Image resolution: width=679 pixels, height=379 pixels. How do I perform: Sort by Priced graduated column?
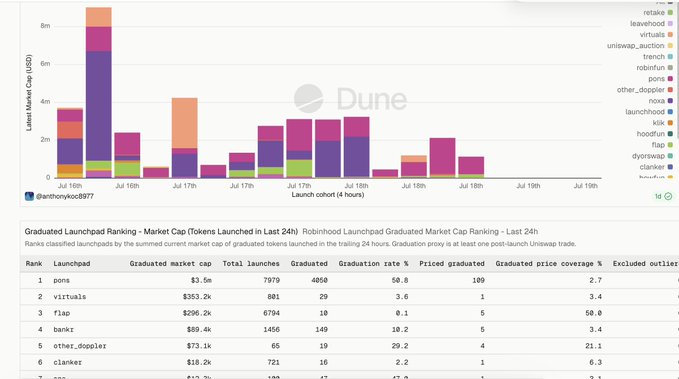[452, 263]
